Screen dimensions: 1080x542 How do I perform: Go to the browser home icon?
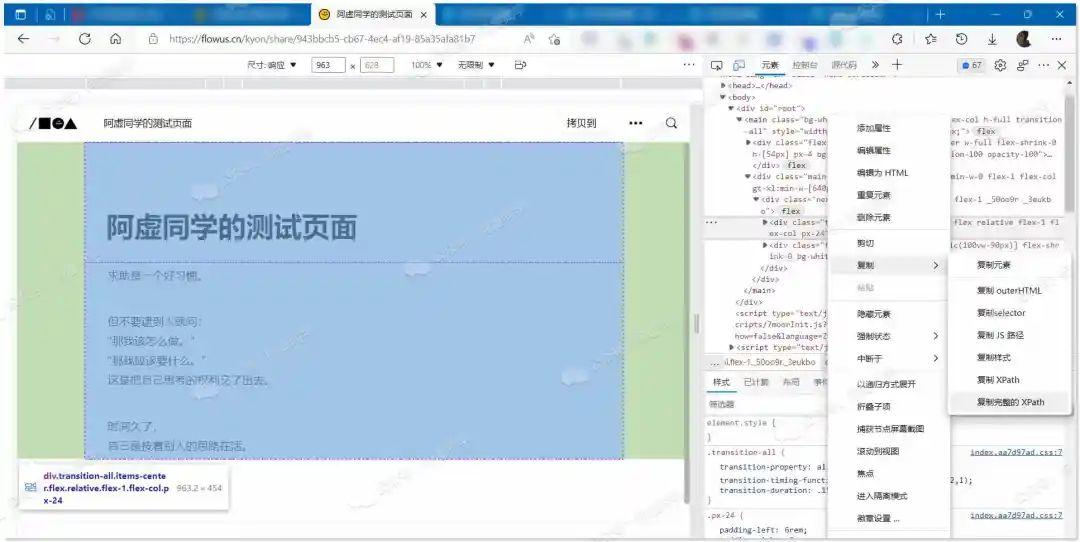point(116,39)
